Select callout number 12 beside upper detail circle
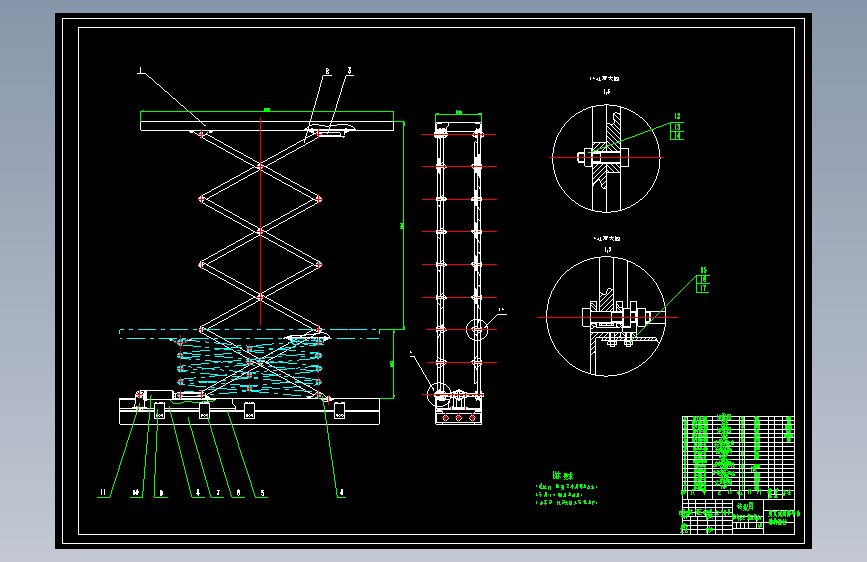 (677, 117)
